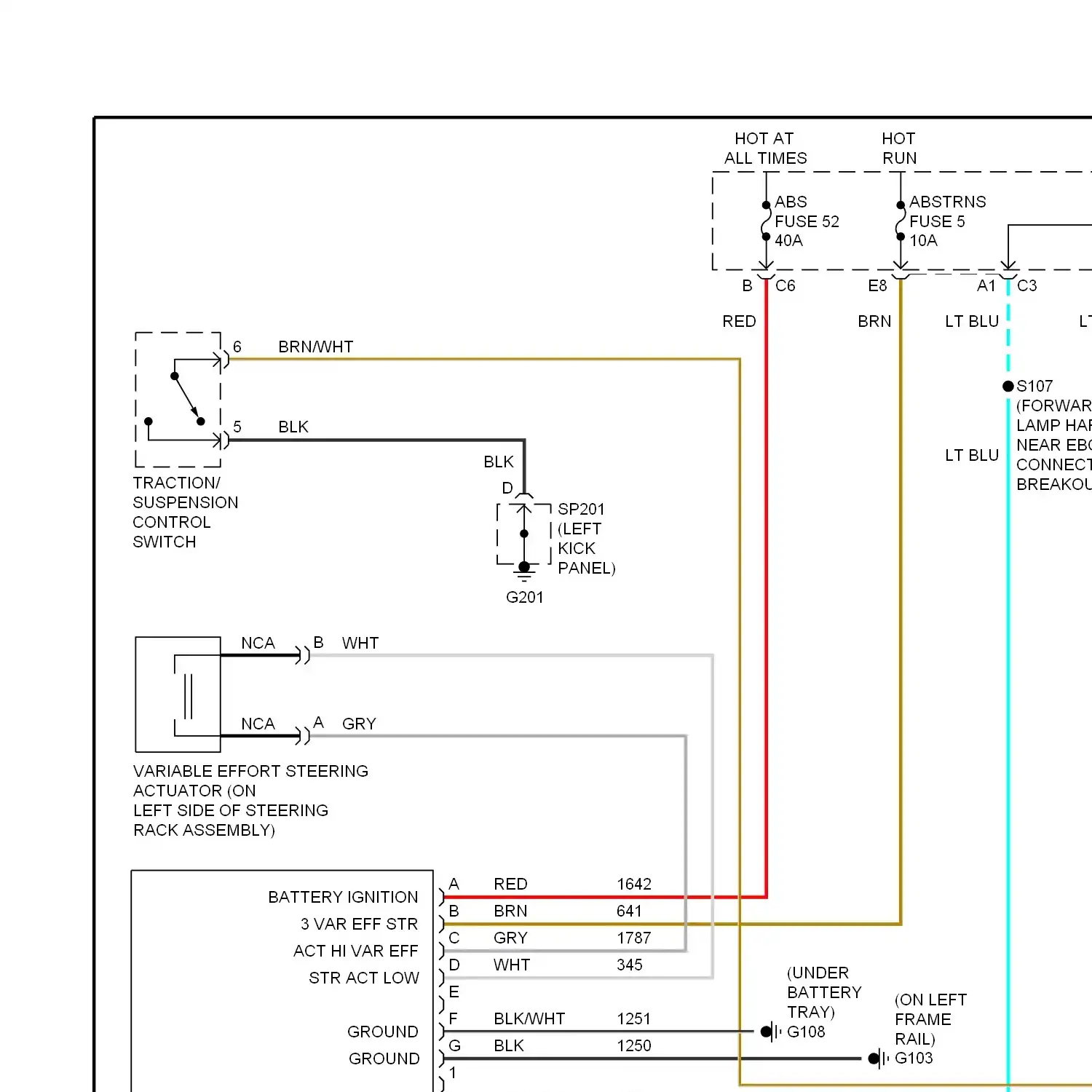Click the BRN wire label below E8

coord(874,322)
